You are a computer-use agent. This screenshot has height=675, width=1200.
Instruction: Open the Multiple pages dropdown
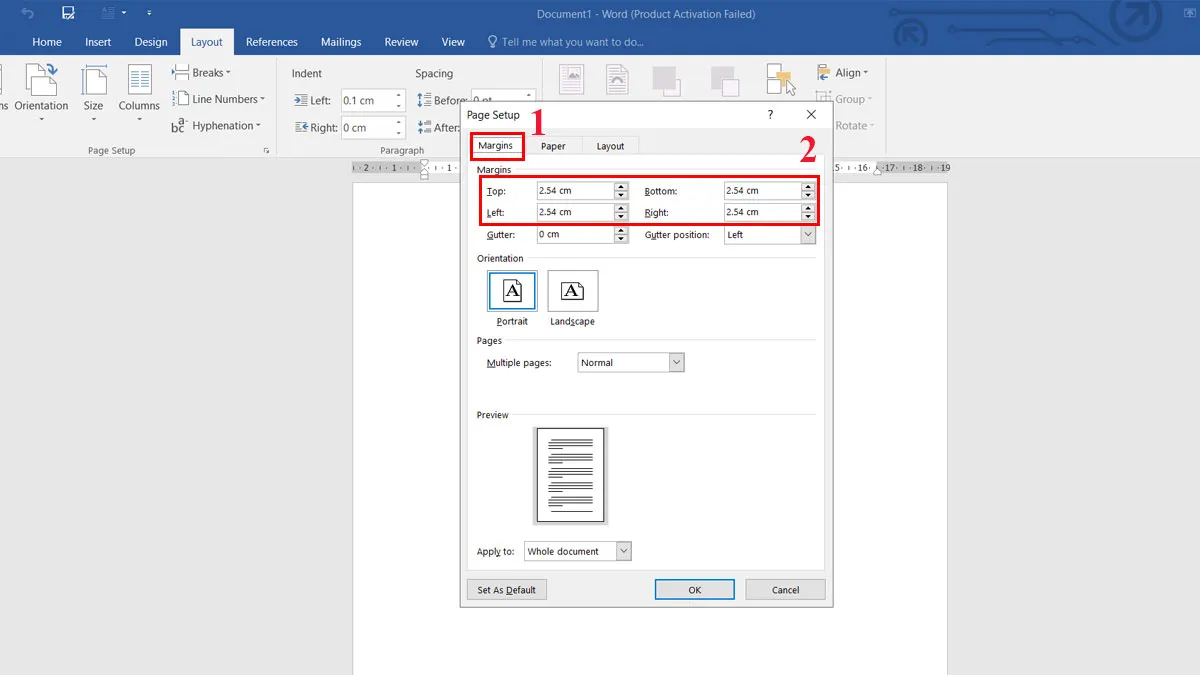(676, 363)
